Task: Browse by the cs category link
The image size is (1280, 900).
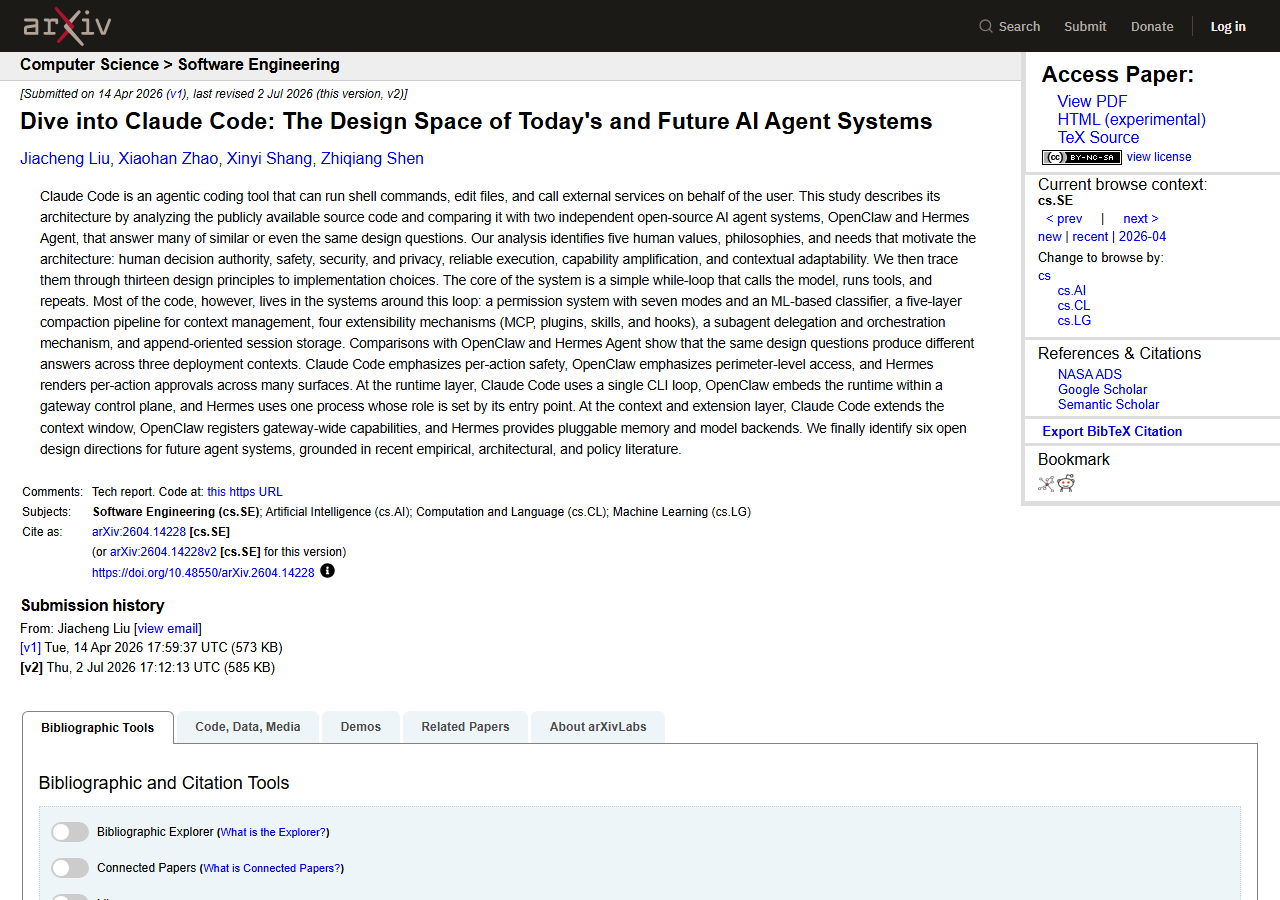Action: point(1044,276)
